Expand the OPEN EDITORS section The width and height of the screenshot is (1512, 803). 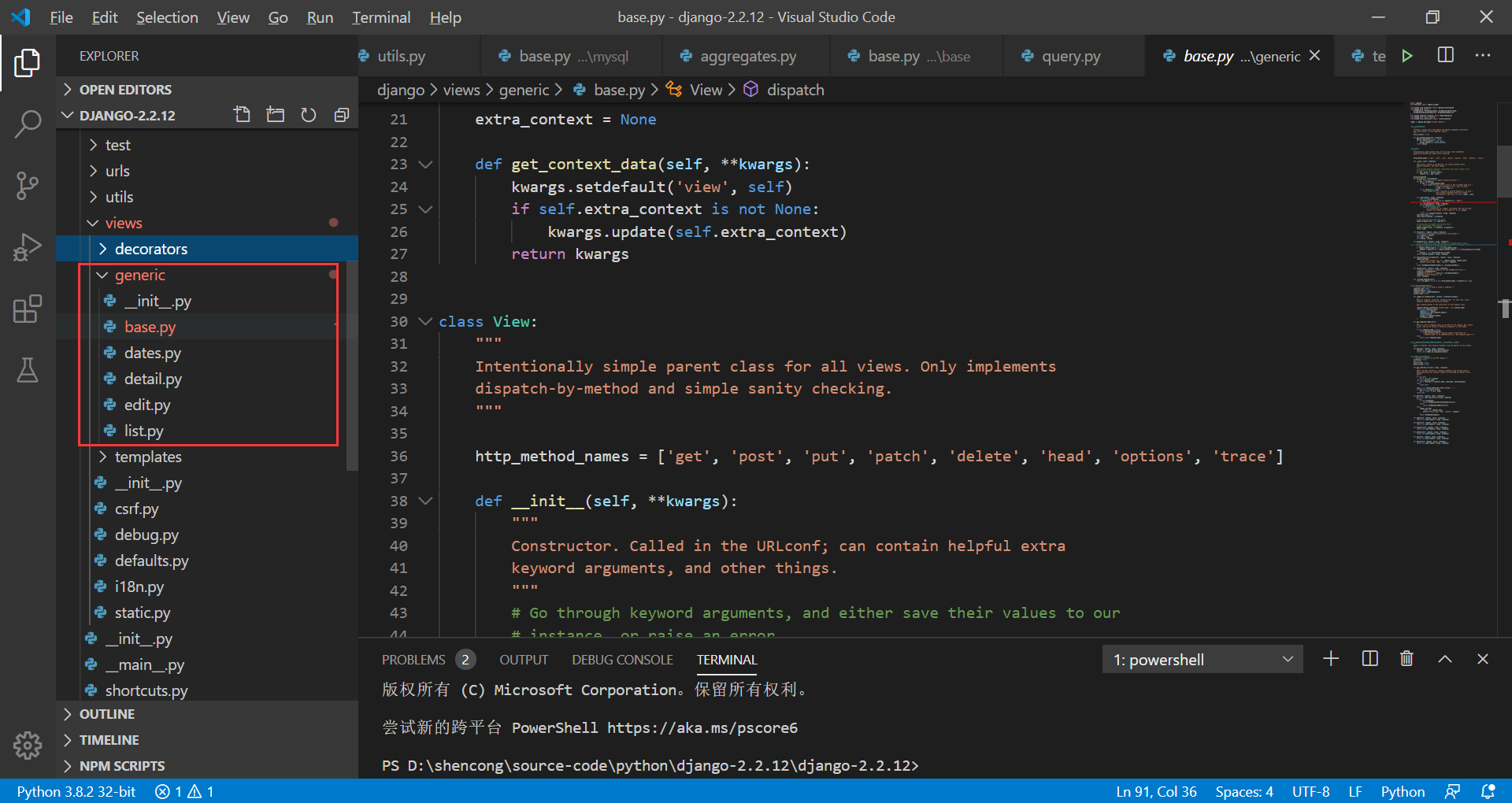coord(207,90)
